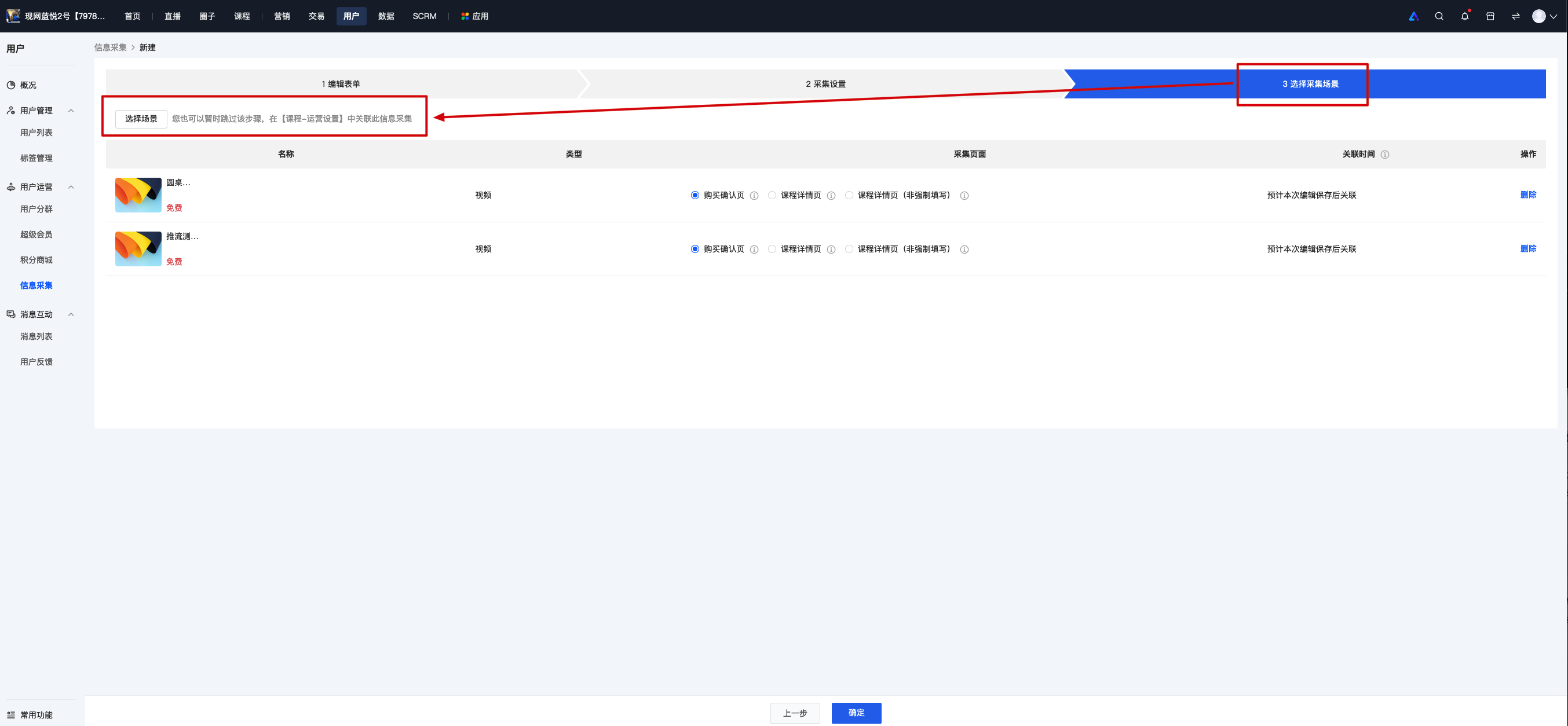Image resolution: width=1568 pixels, height=726 pixels.
Task: Click the 用户管理 person icon
Action: tap(11, 111)
